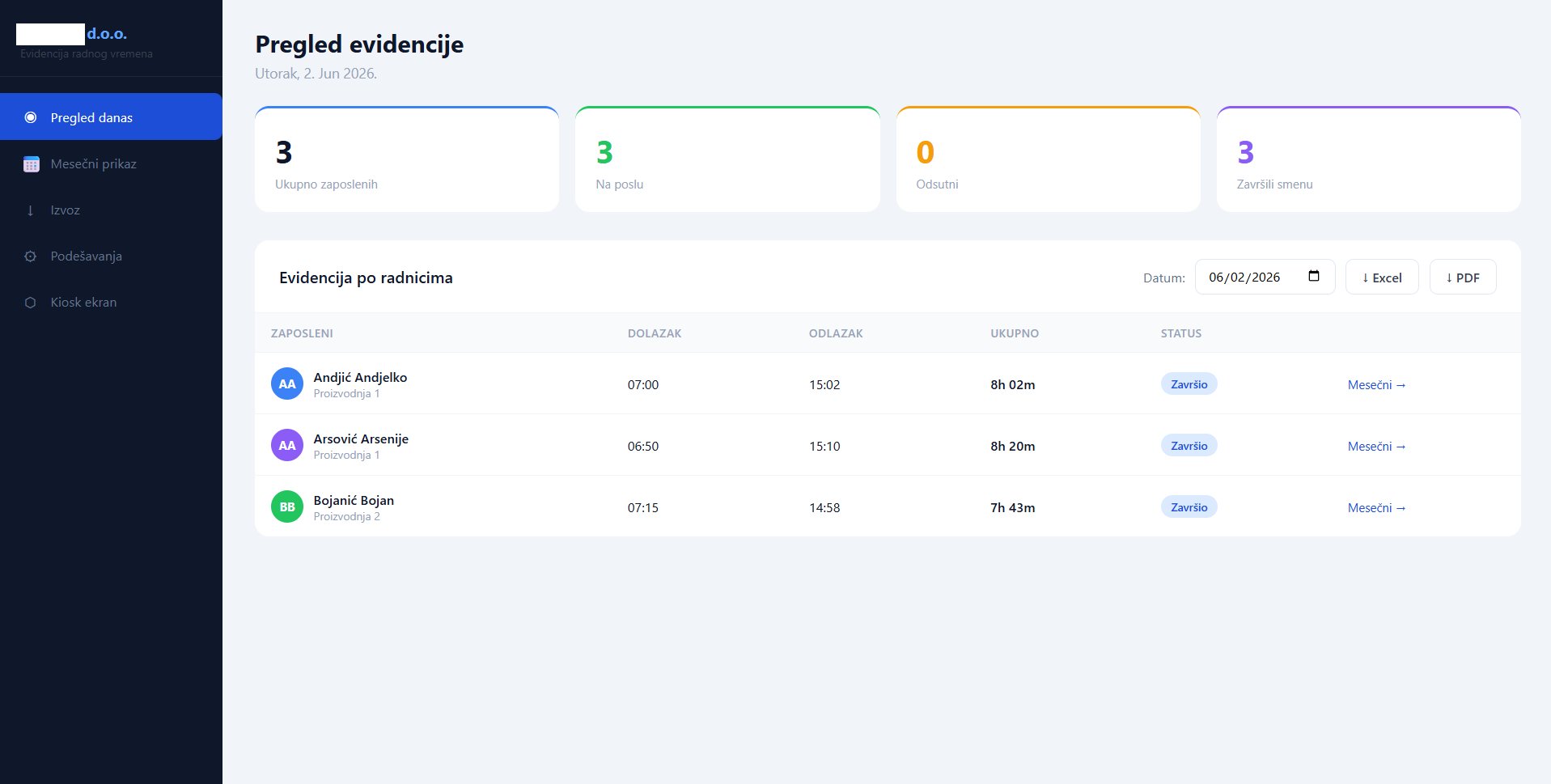Click the download arrow icon beside Izvoz
Image resolution: width=1551 pixels, height=784 pixels.
tap(31, 210)
